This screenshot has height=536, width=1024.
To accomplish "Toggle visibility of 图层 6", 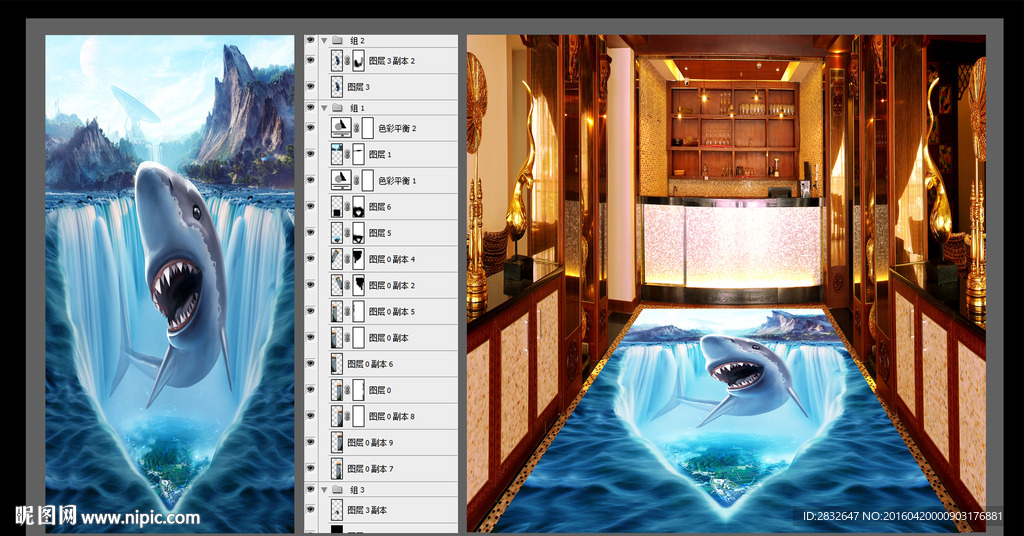I will point(311,206).
